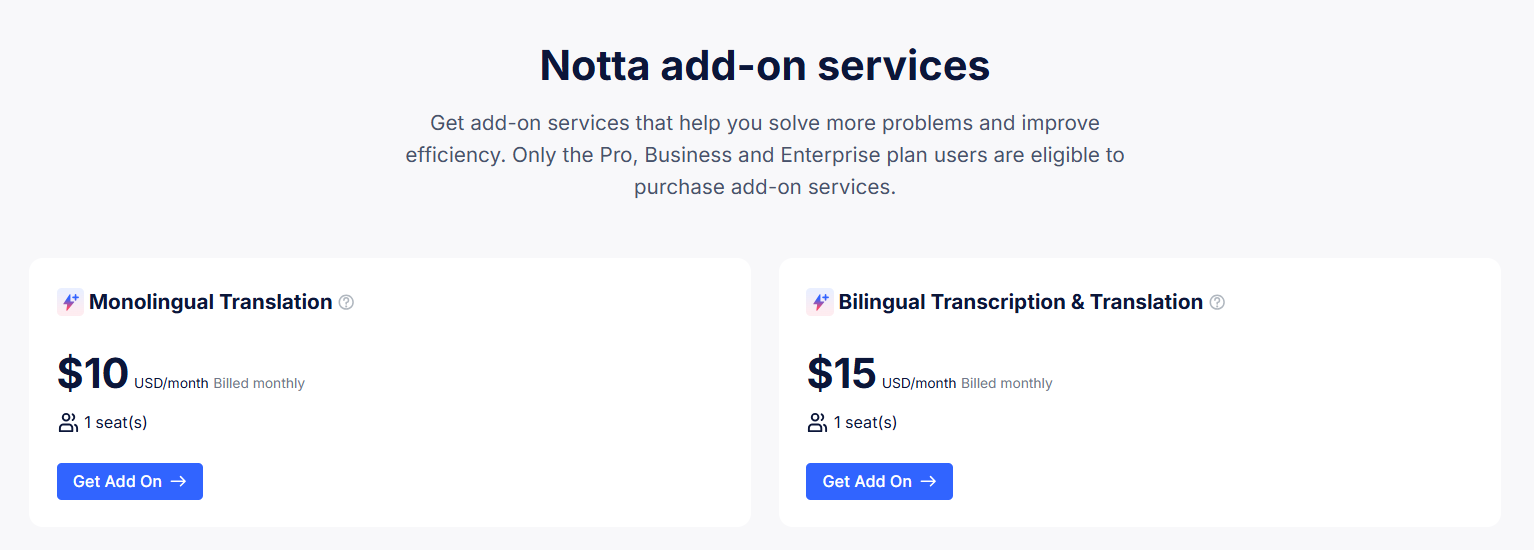Screen dimensions: 1534x550
Task: Click '1 seat(s)' in the Bilingual card
Action: coord(865,423)
